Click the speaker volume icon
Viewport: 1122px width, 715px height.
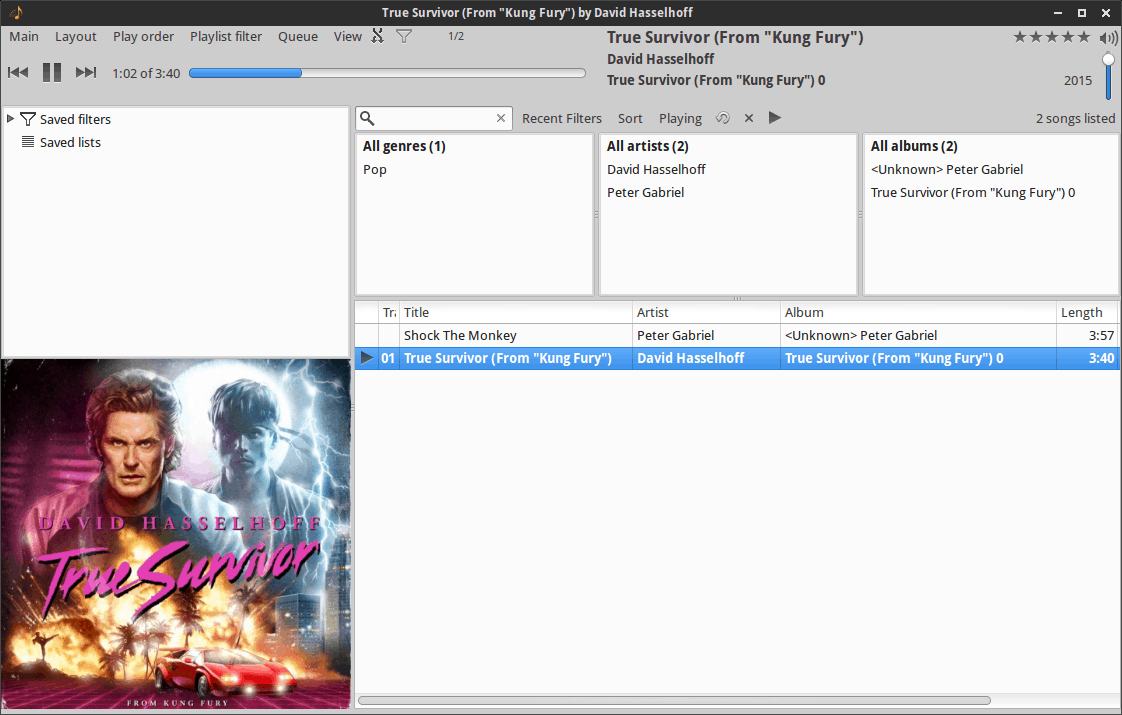tap(1108, 37)
